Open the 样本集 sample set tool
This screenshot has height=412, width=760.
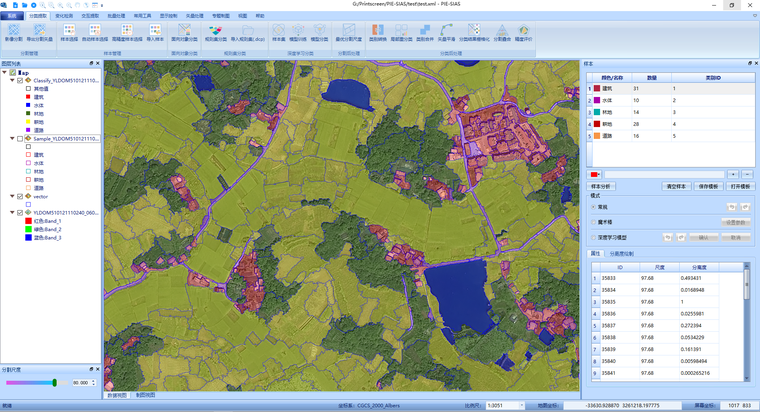click(x=278, y=33)
